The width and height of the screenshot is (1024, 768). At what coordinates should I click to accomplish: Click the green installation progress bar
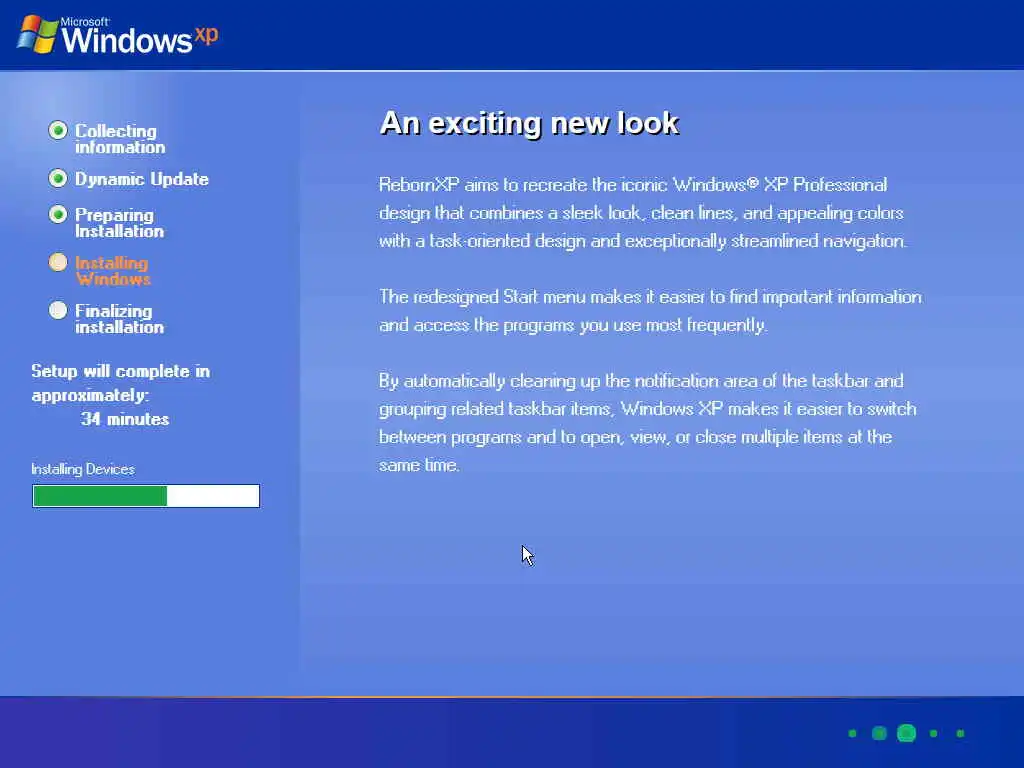point(146,496)
